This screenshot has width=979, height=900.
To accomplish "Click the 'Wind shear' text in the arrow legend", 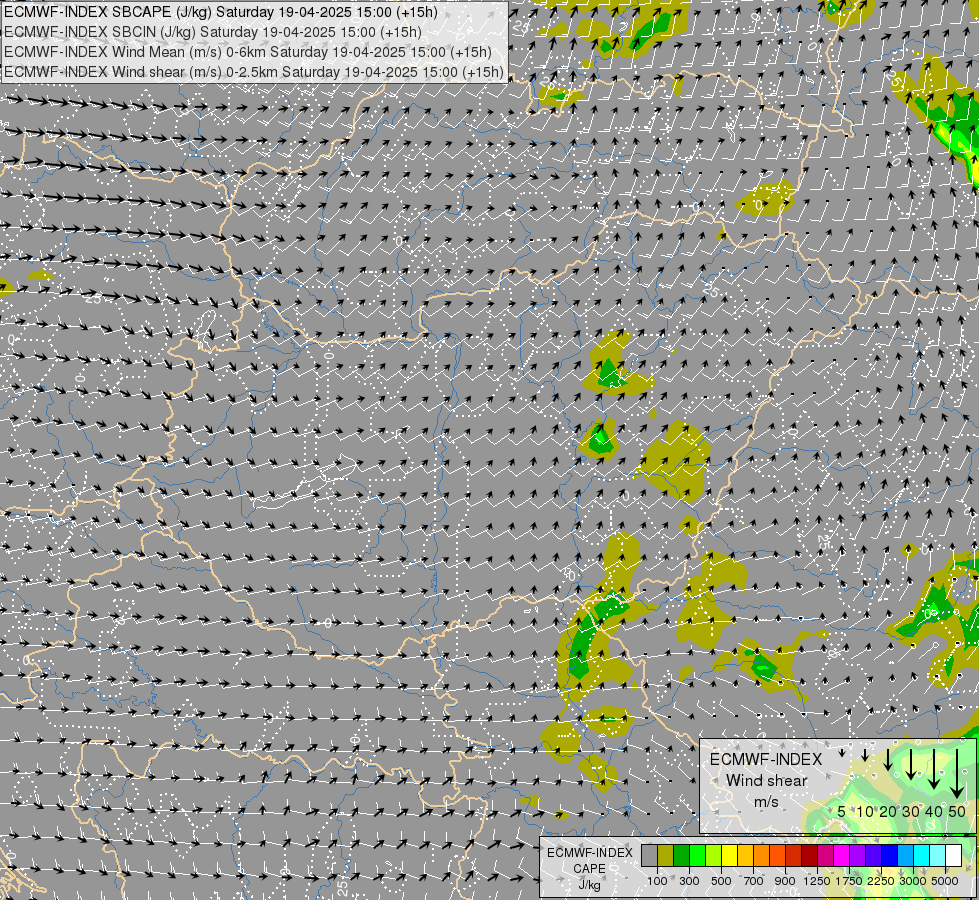I will [x=767, y=781].
